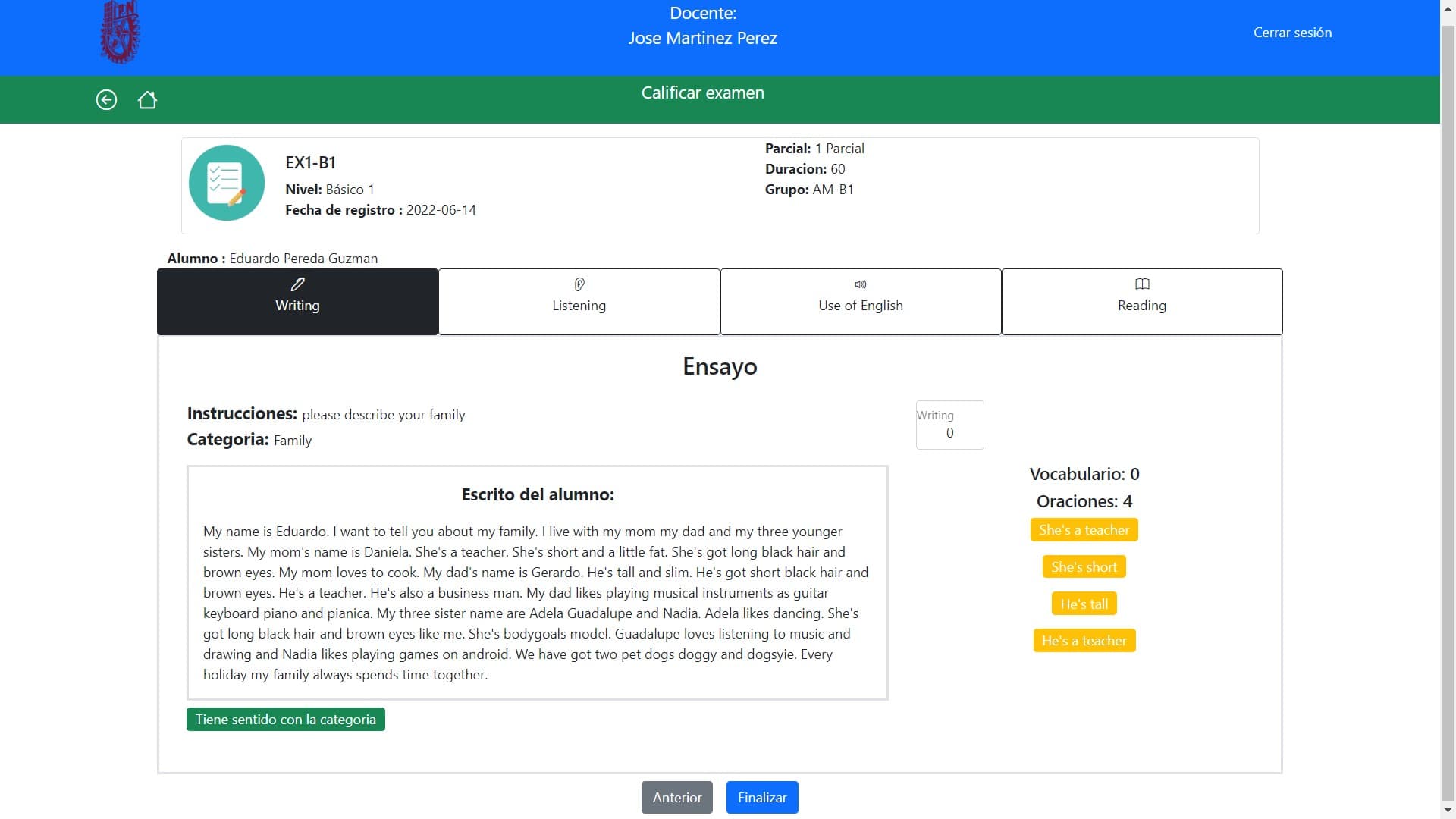Go to home via house icon
Screen dimensions: 1456x819
click(x=147, y=100)
